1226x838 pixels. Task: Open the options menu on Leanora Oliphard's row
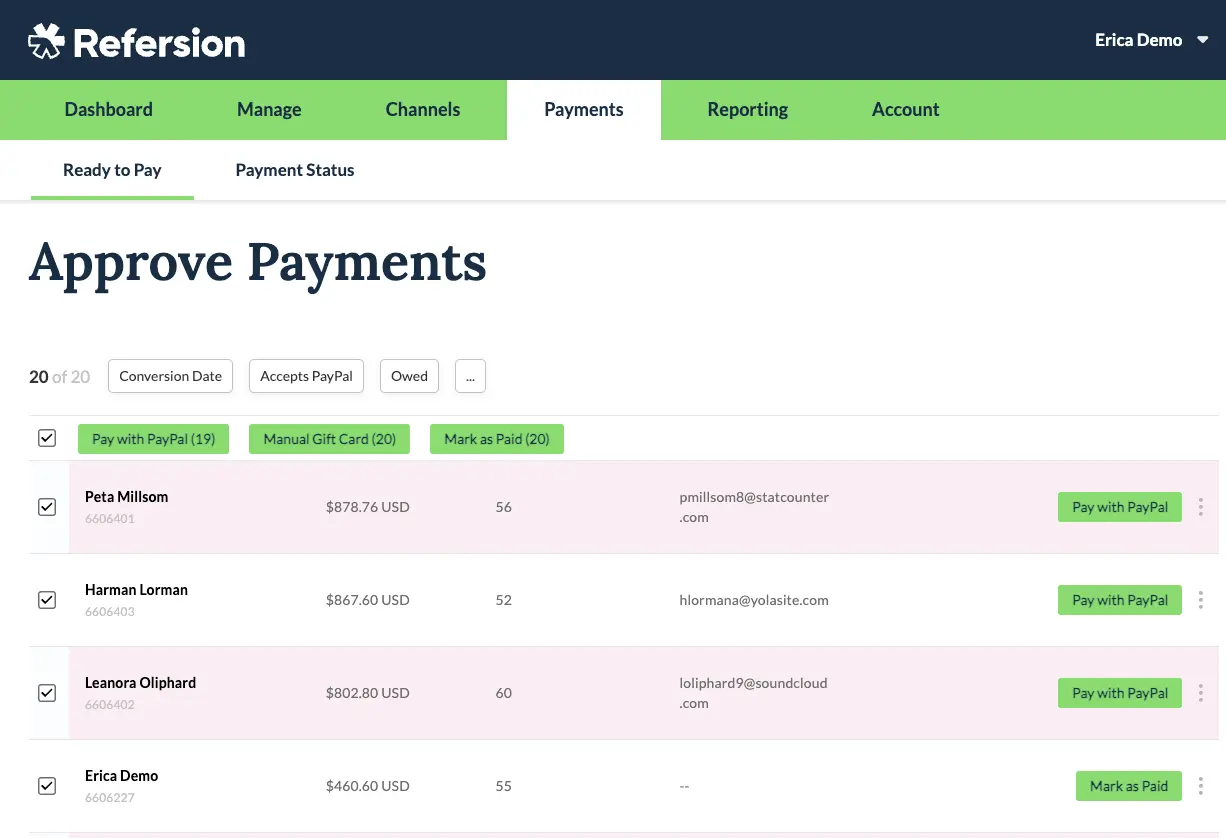[x=1200, y=693]
